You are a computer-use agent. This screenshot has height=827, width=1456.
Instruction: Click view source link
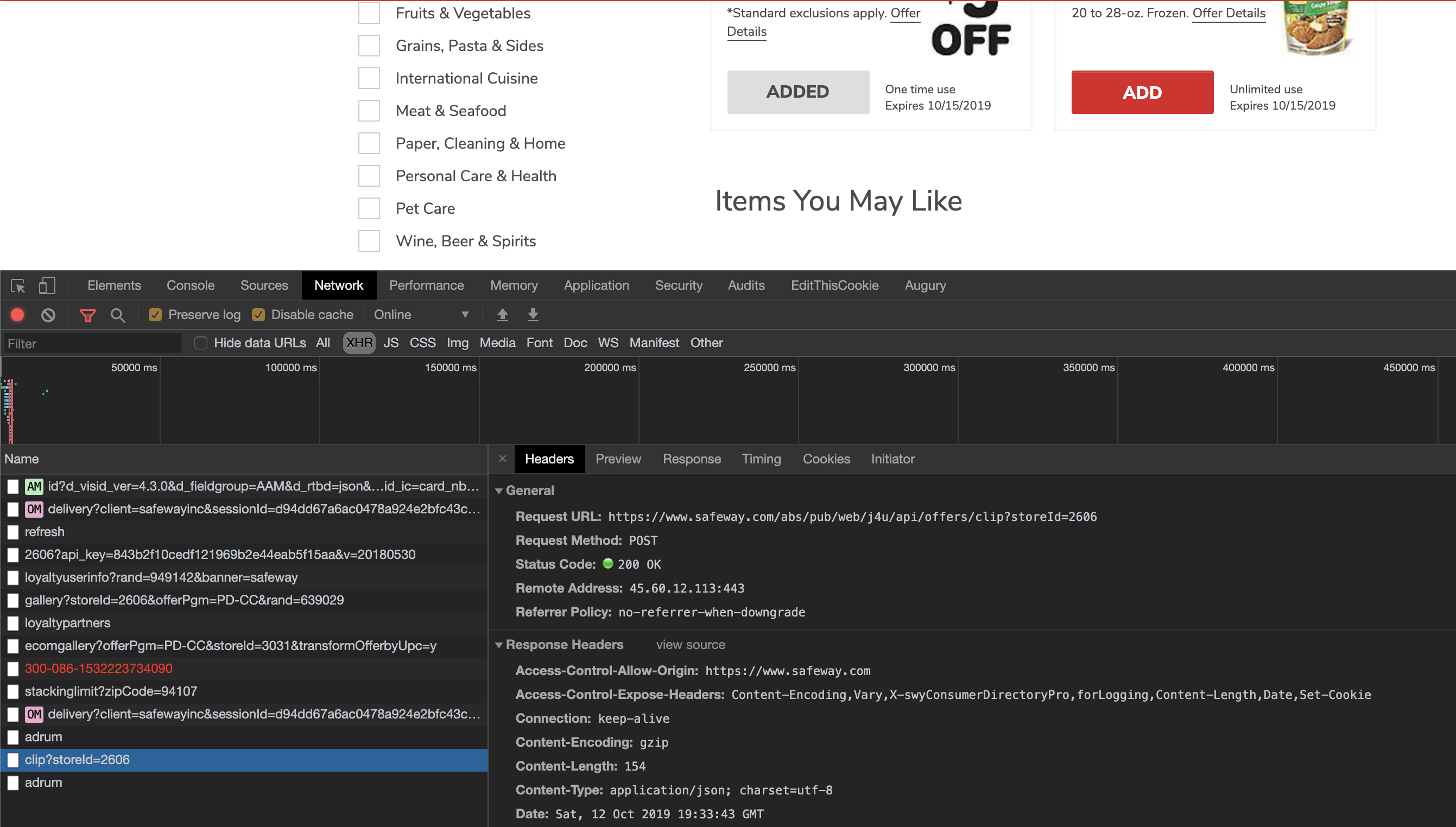point(690,645)
